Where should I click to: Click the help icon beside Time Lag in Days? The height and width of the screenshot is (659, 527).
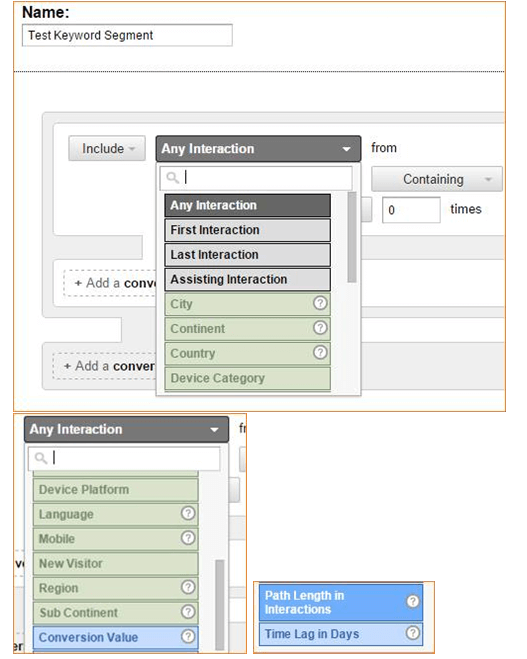click(413, 633)
